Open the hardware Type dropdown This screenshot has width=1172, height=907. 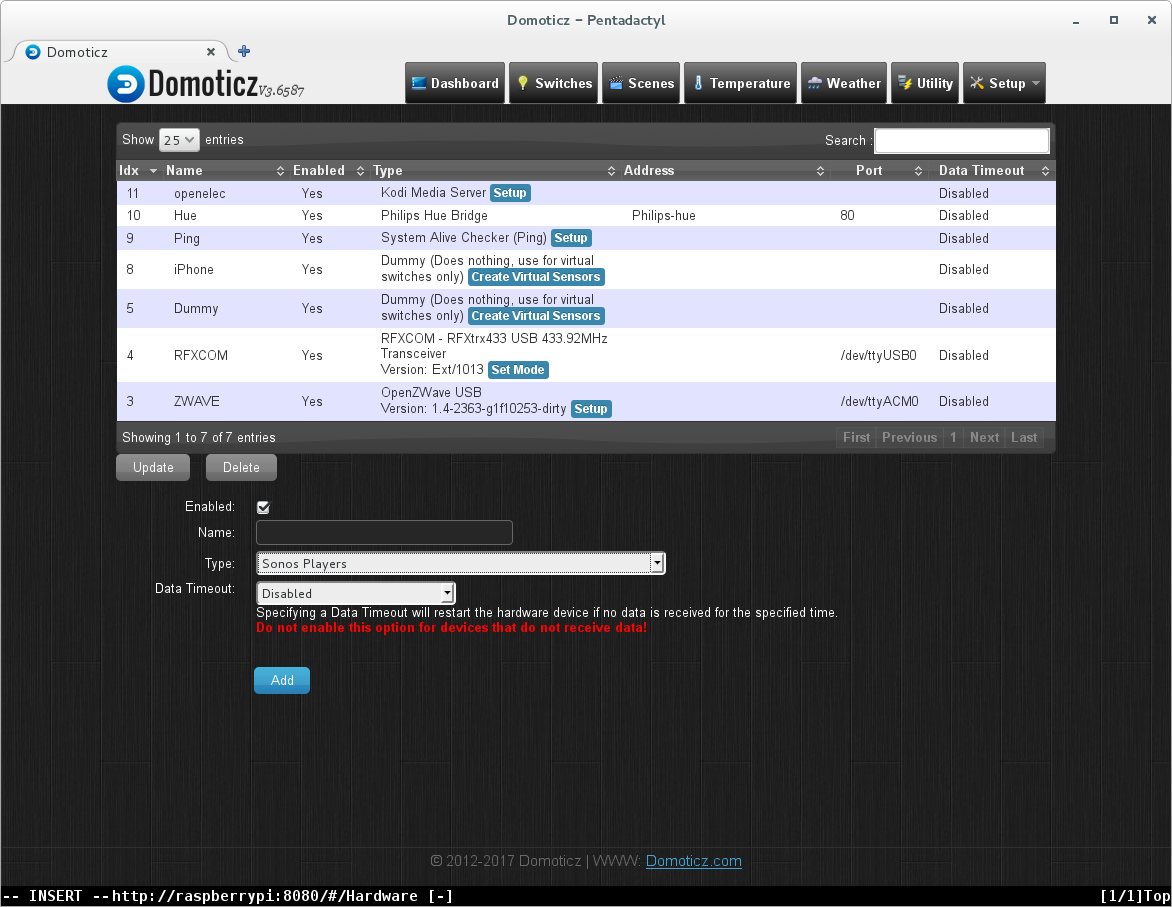(x=460, y=563)
